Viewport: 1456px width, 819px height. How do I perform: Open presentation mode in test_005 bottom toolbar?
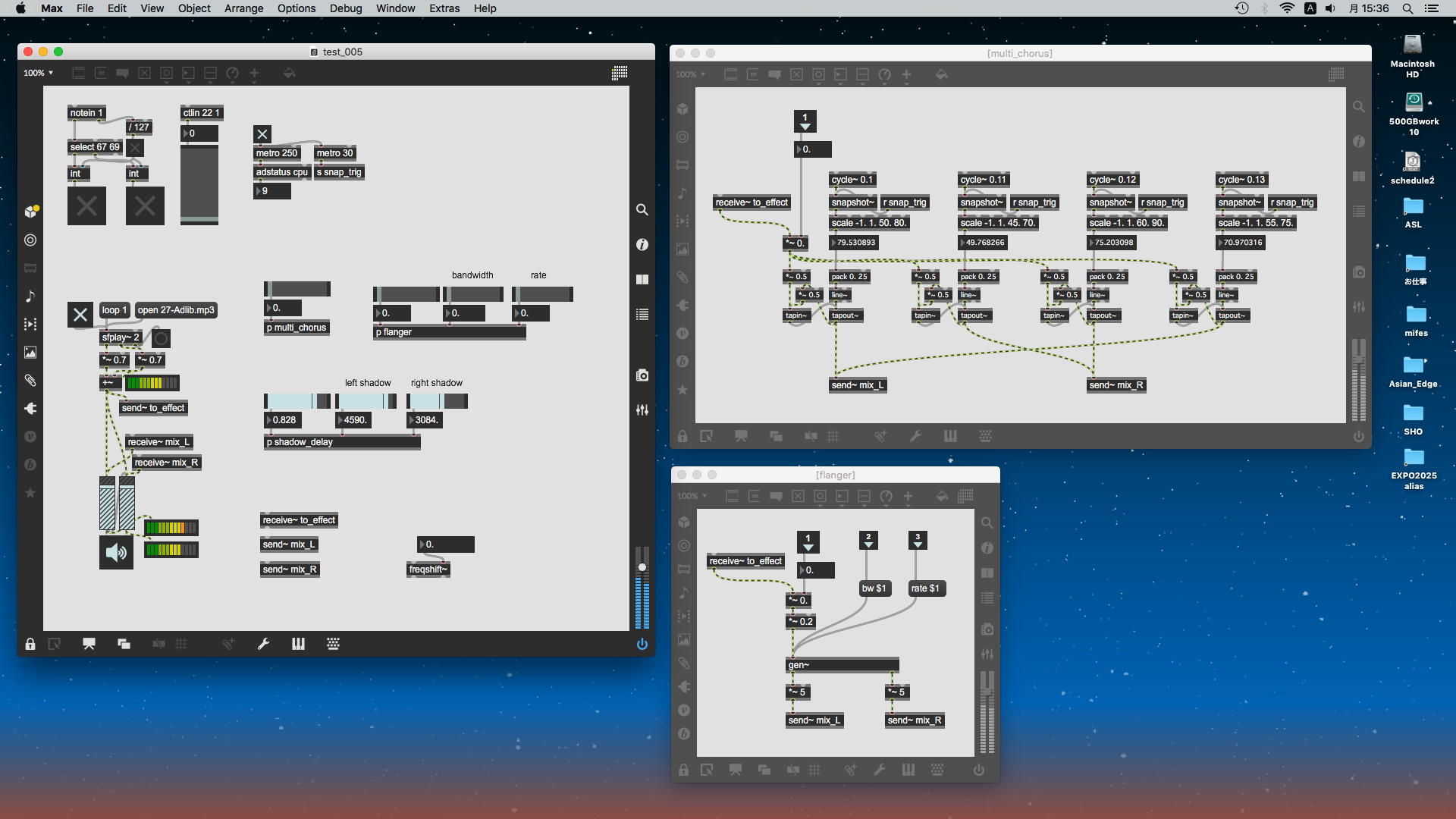89,644
